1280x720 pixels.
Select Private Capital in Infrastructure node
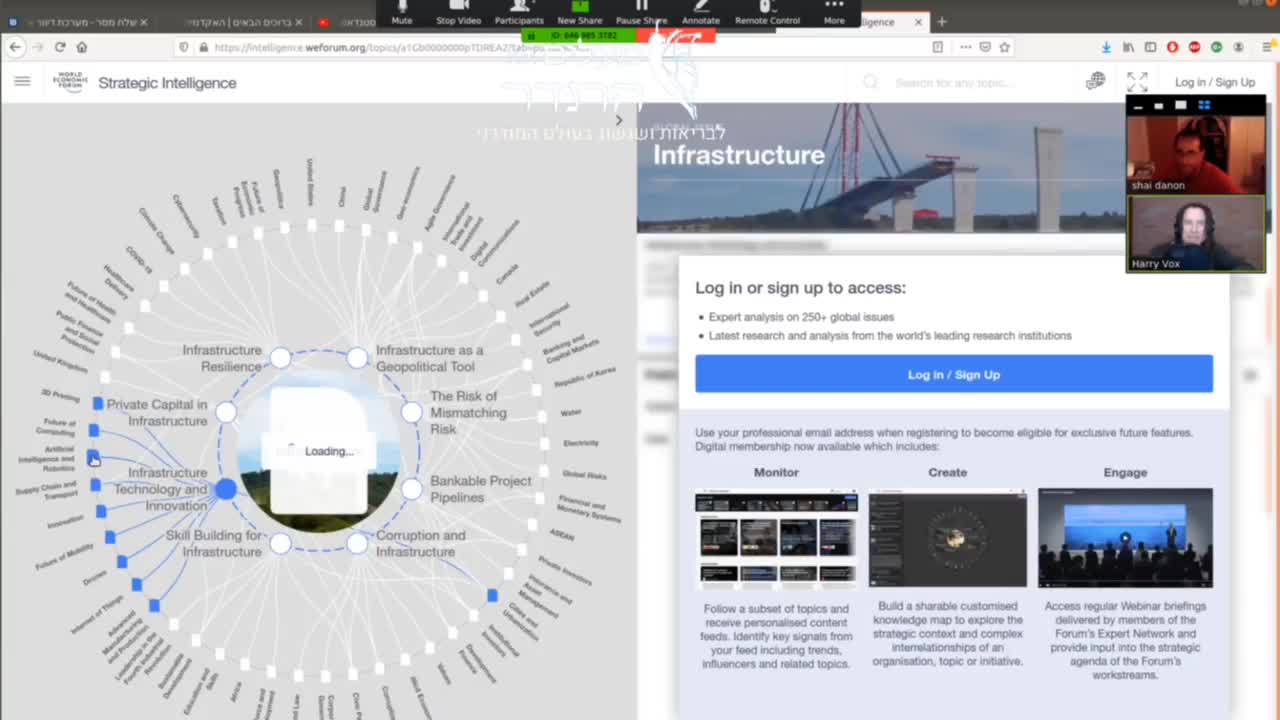point(226,412)
